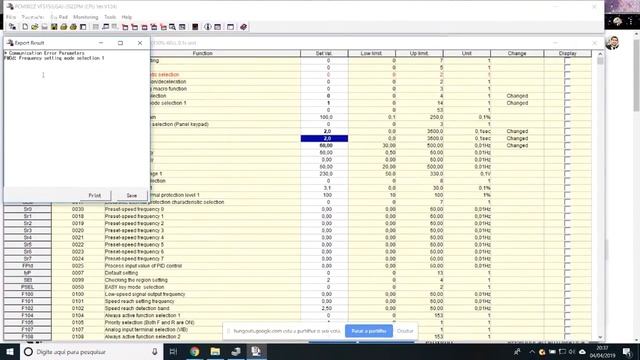The width and height of the screenshot is (640, 360).
Task: Click Print in the Export Result window
Action: [95, 196]
